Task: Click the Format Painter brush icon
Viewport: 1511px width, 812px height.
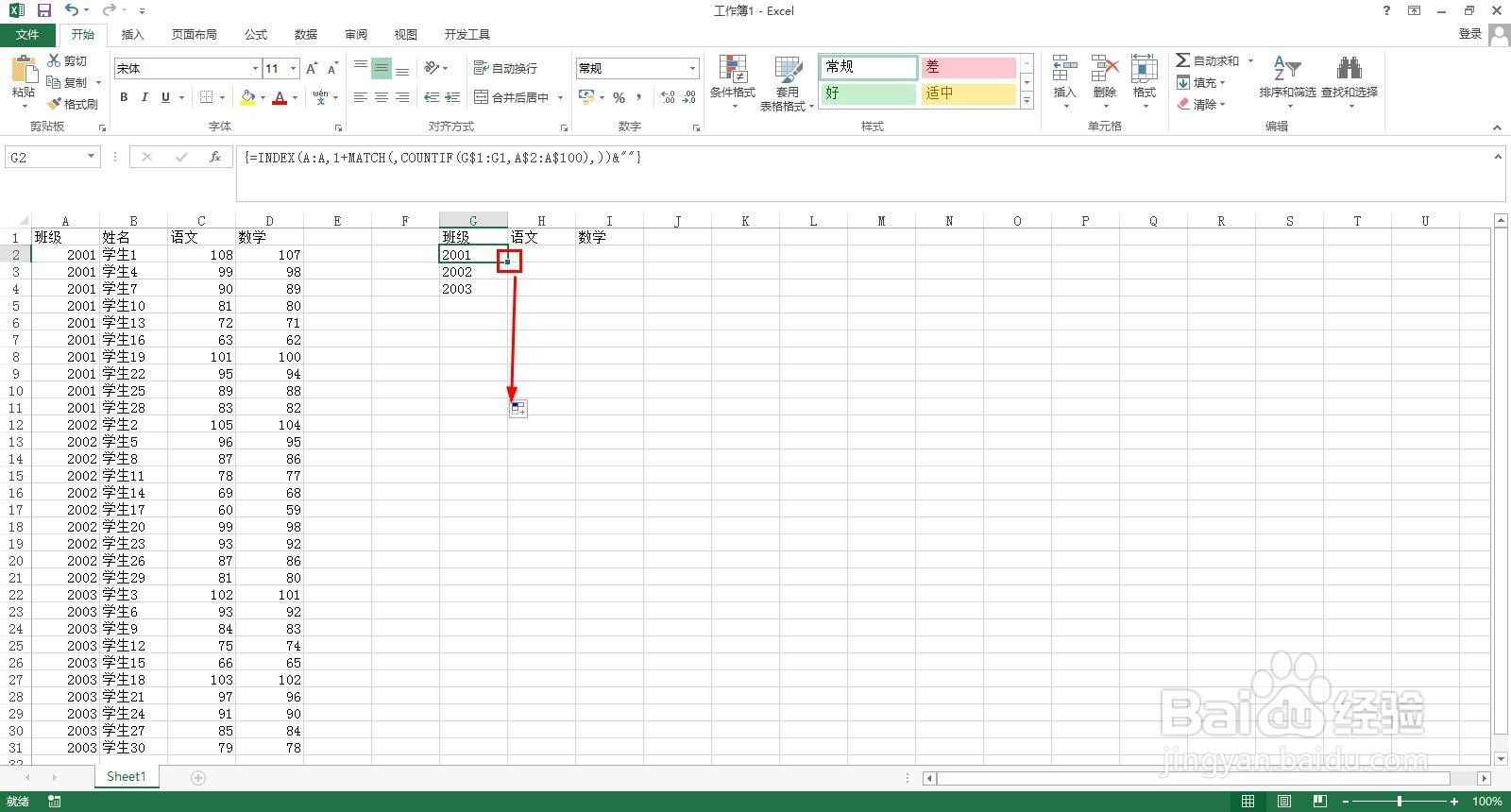Action: [54, 104]
